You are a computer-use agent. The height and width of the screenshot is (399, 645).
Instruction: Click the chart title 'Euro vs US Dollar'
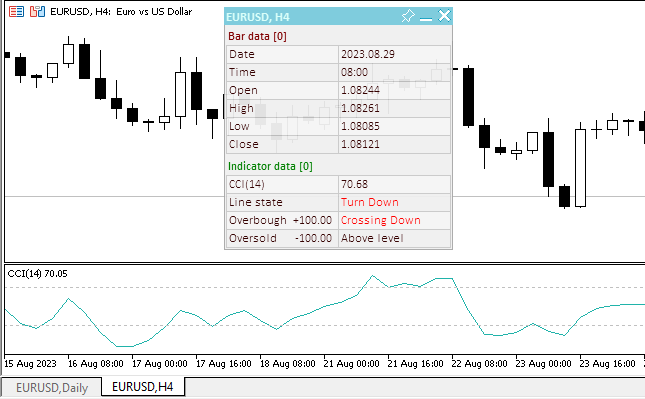point(154,12)
